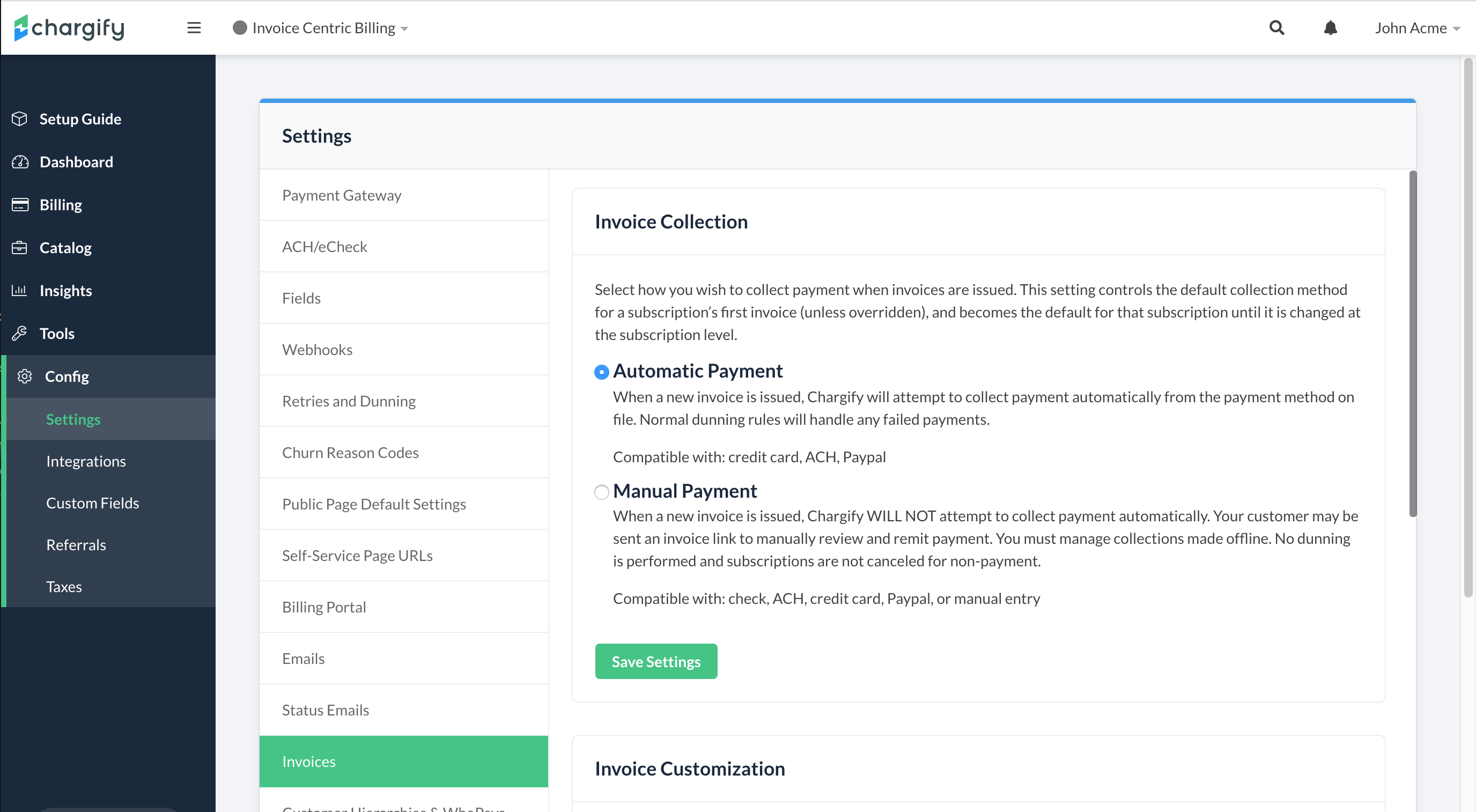This screenshot has width=1476, height=812.
Task: Click the gray site status dot
Action: click(x=240, y=27)
